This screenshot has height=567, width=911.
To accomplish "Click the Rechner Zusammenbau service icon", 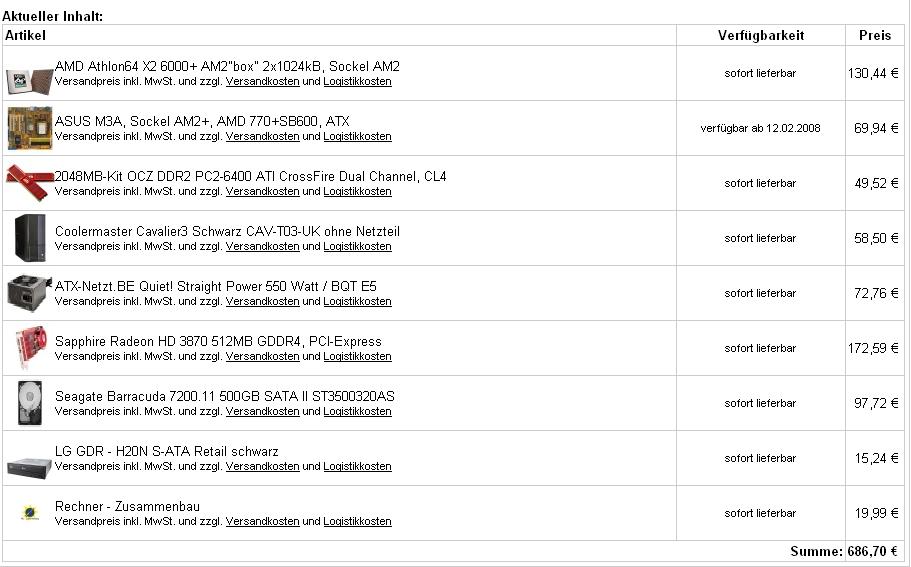I will (30, 513).
